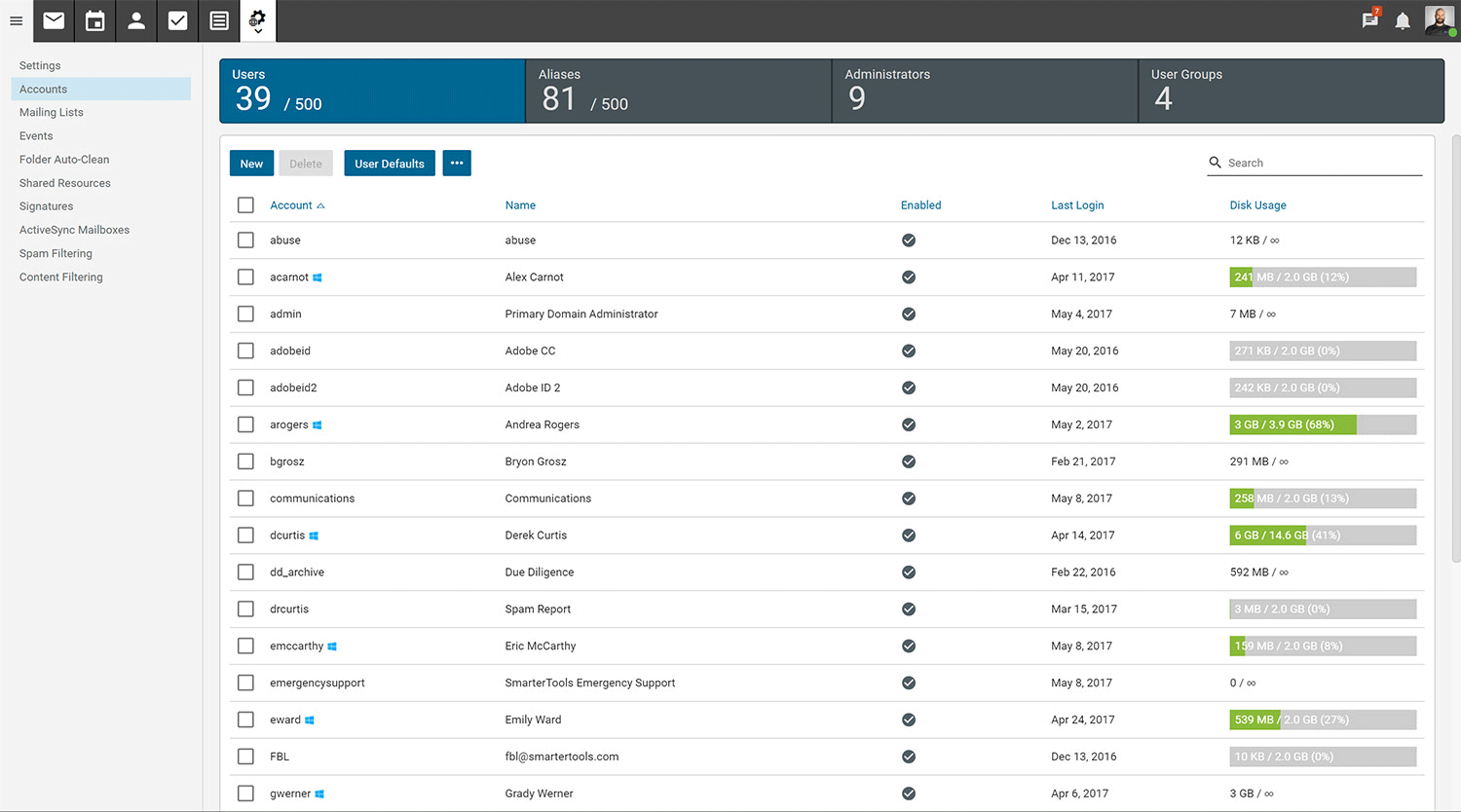Toggle Account column sort order
The width and height of the screenshot is (1461, 812).
click(x=290, y=205)
